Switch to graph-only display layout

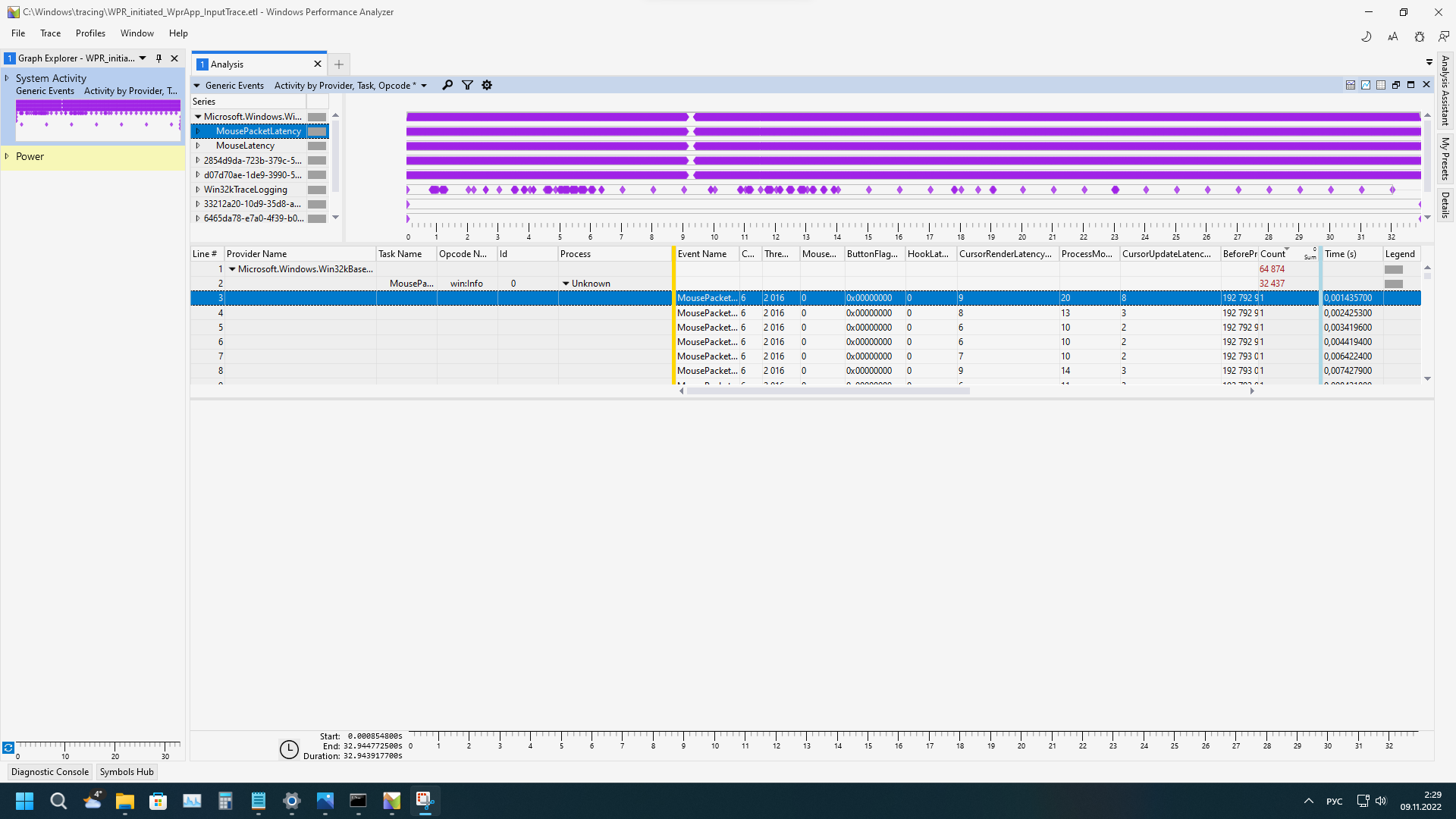pos(1366,85)
